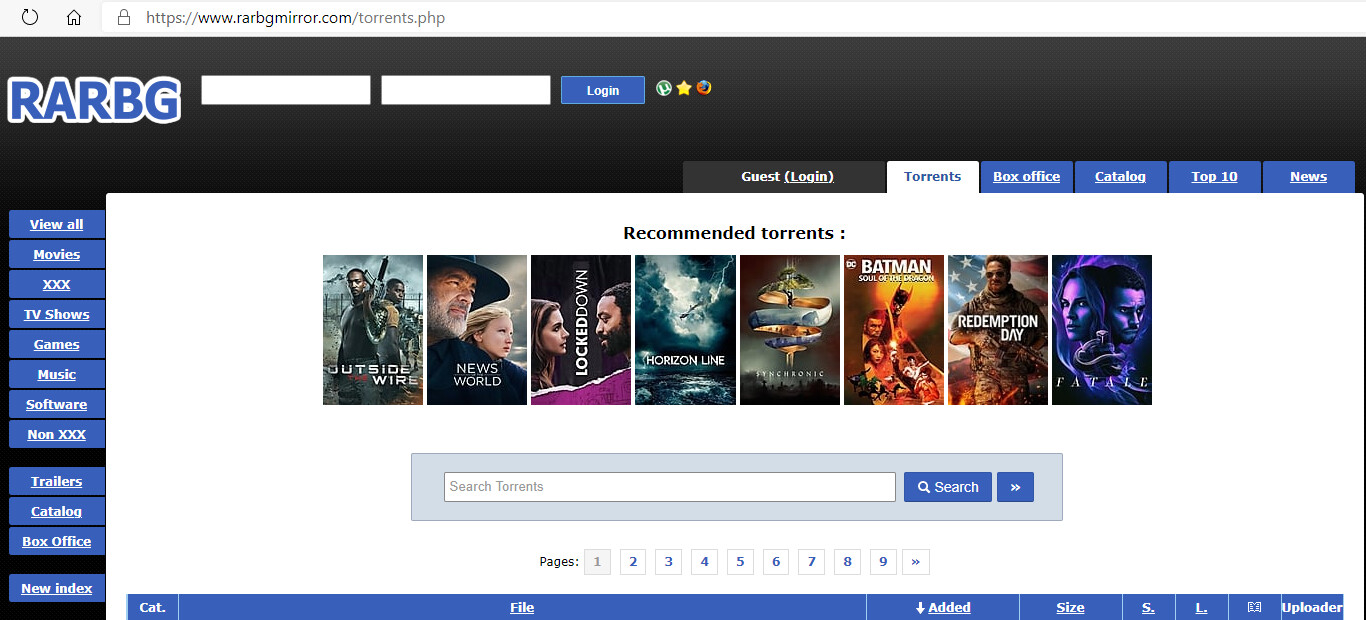Click the Uploader column header
Image resolution: width=1366 pixels, height=620 pixels.
1312,607
